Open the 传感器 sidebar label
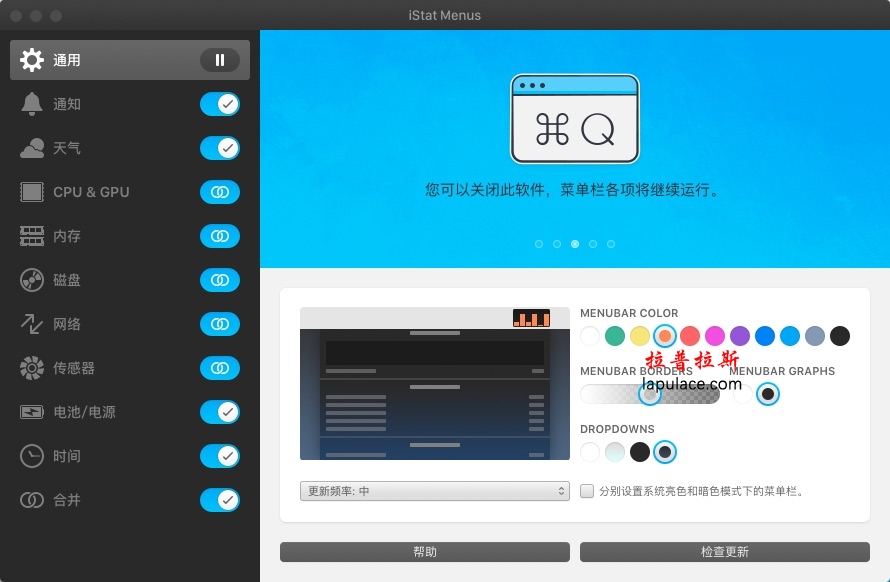 (x=74, y=368)
